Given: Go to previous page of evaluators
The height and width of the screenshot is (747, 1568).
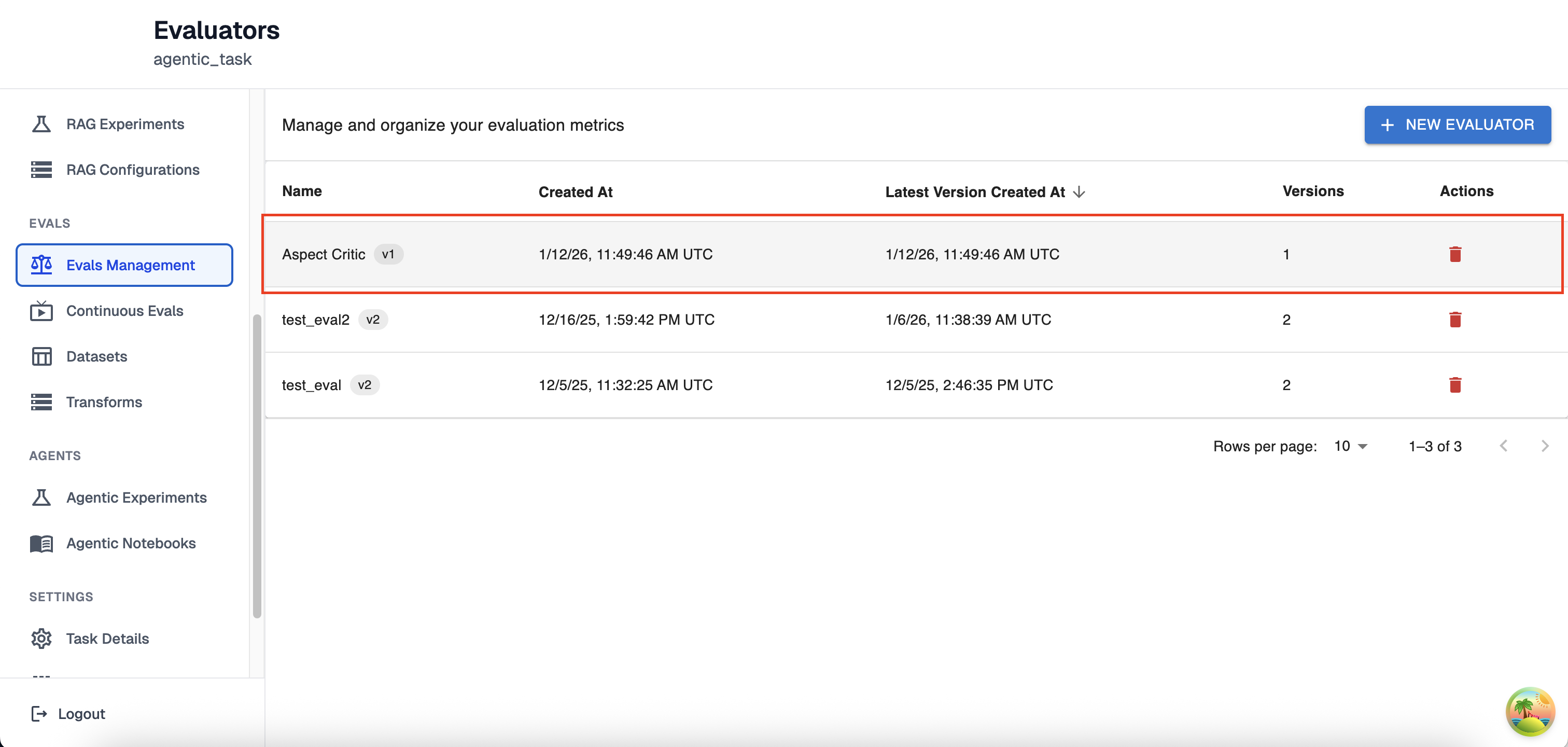Looking at the screenshot, I should [x=1504, y=446].
